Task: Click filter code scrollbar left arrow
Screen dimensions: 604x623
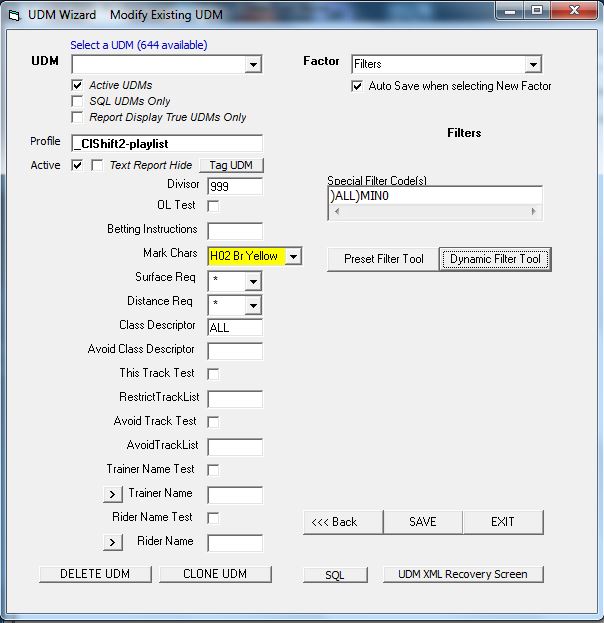Action: click(337, 211)
